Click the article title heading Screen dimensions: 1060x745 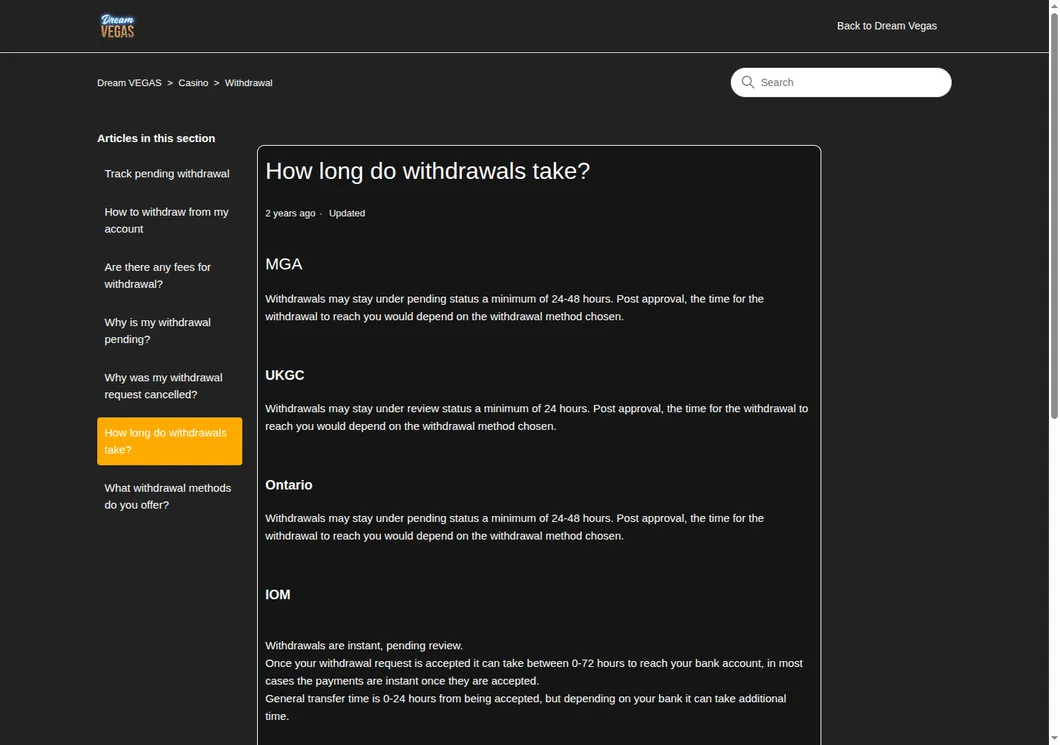(x=427, y=171)
